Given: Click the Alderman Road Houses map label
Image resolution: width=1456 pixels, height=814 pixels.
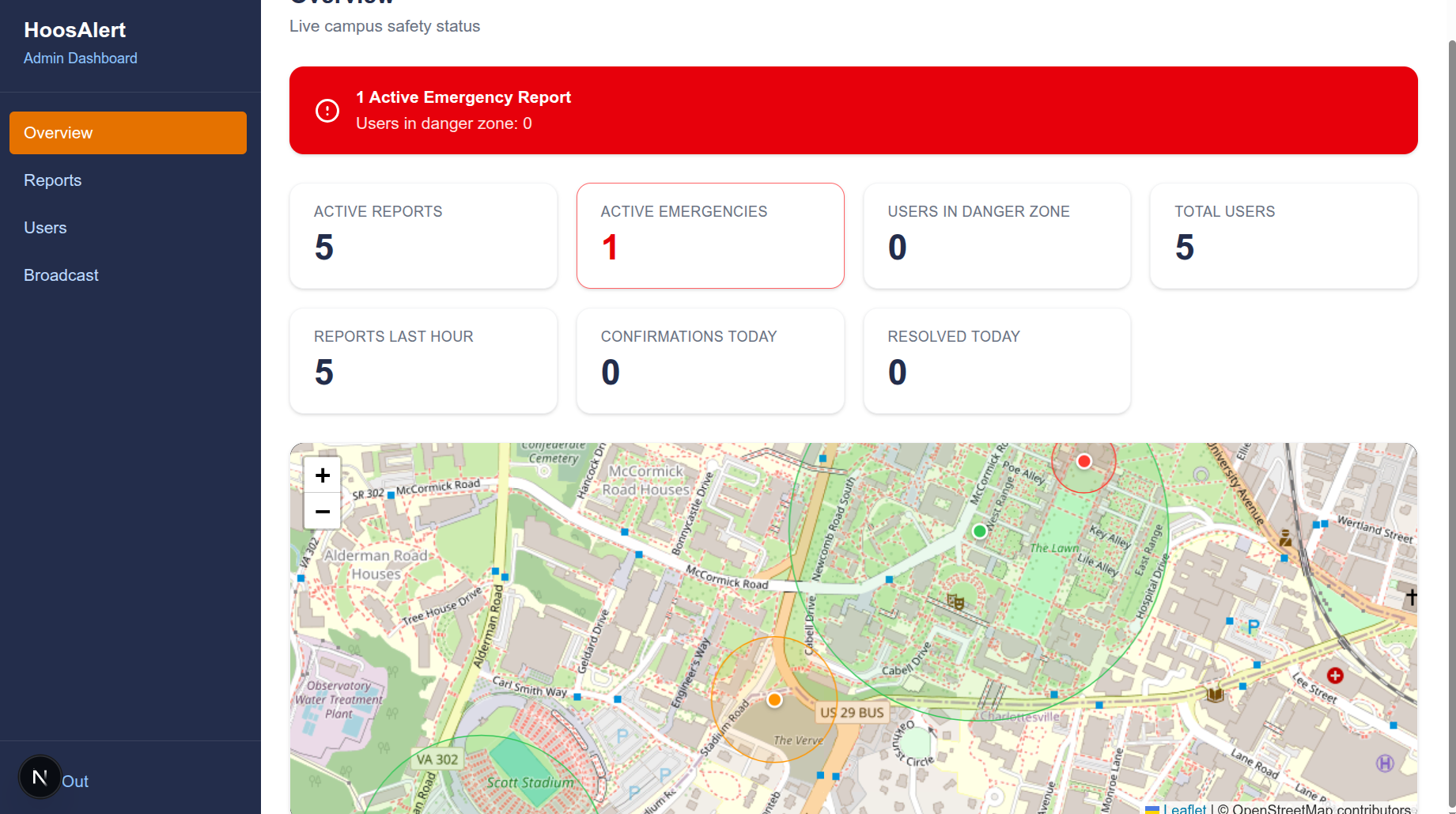Looking at the screenshot, I should click(x=376, y=565).
